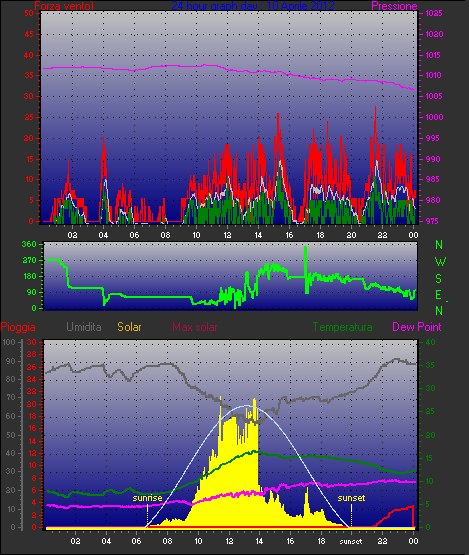Click the Pressione axis title
Image resolution: width=469 pixels, height=555 pixels.
pyautogui.click(x=394, y=6)
